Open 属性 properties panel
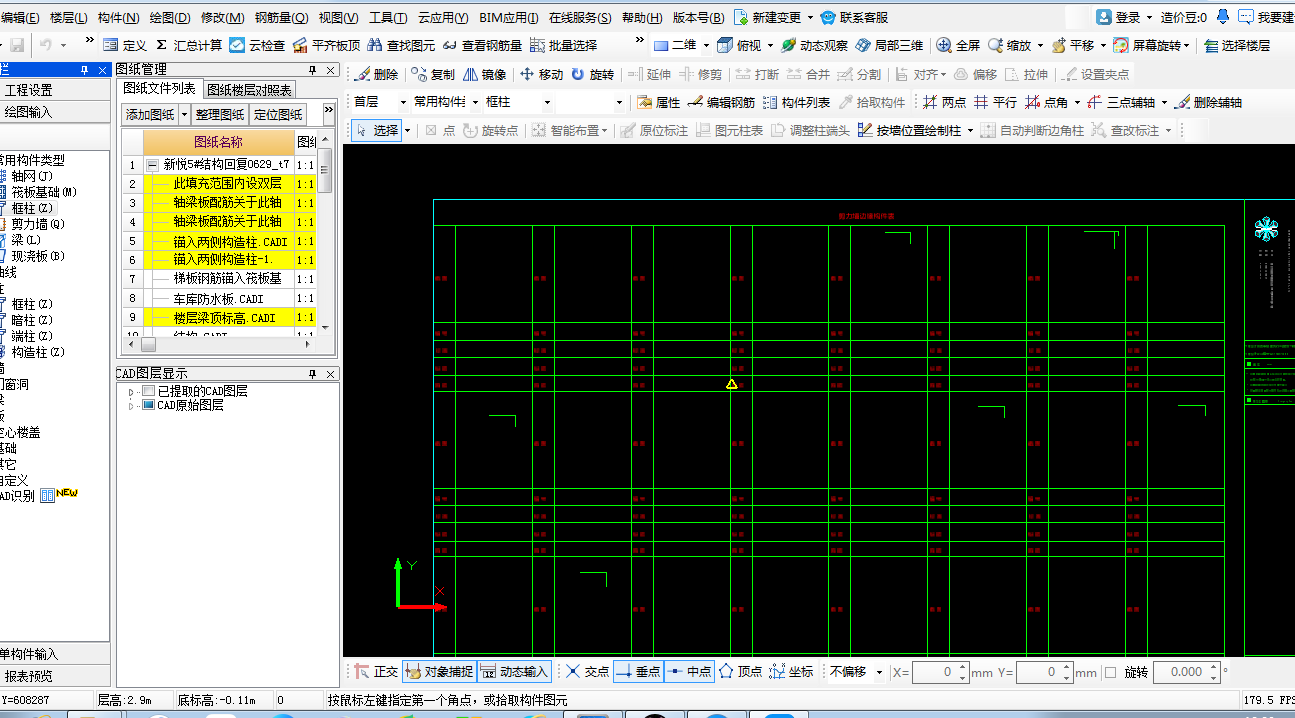The image size is (1295, 718). coord(659,102)
